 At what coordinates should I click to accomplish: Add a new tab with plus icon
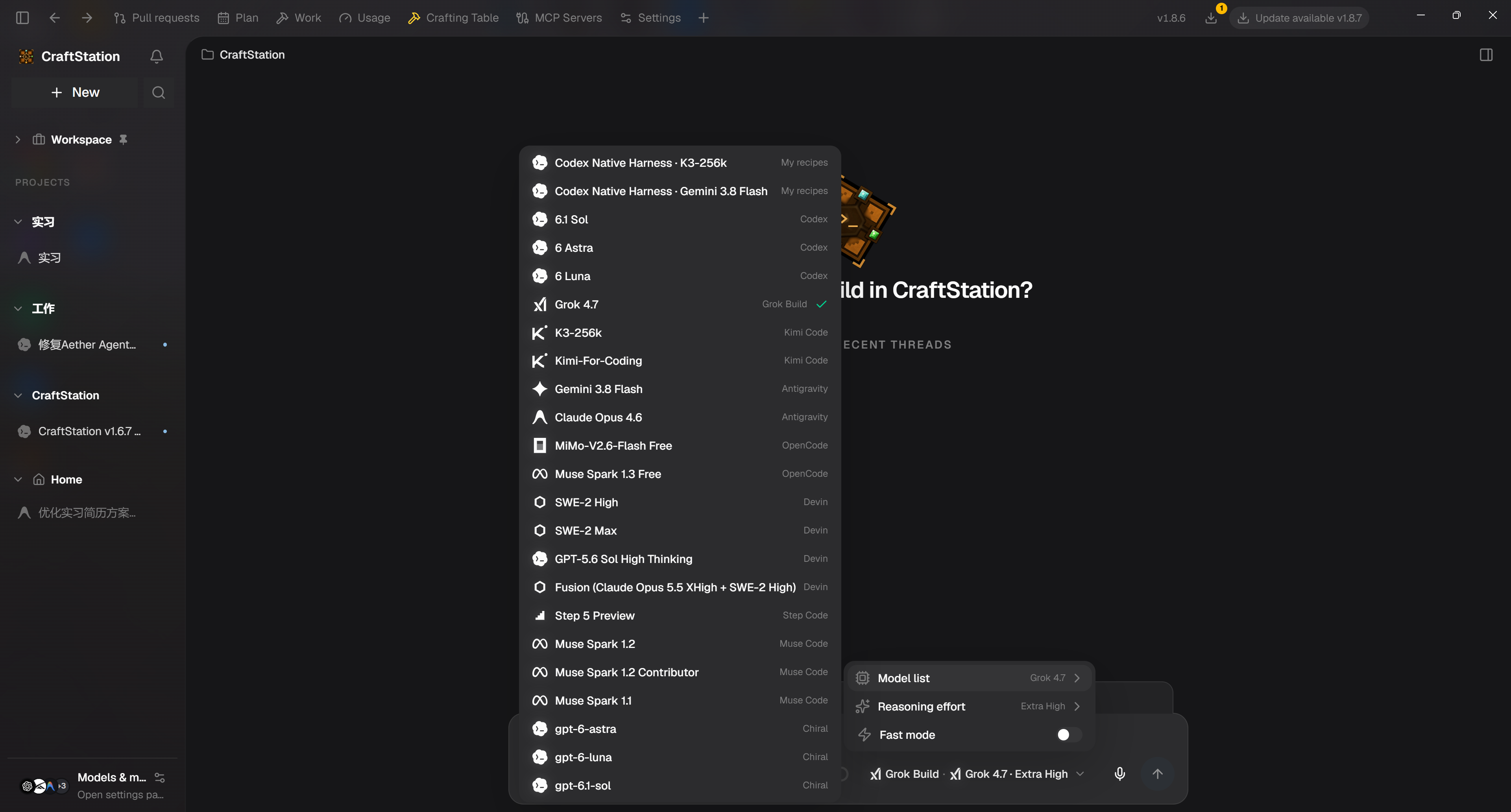[703, 18]
